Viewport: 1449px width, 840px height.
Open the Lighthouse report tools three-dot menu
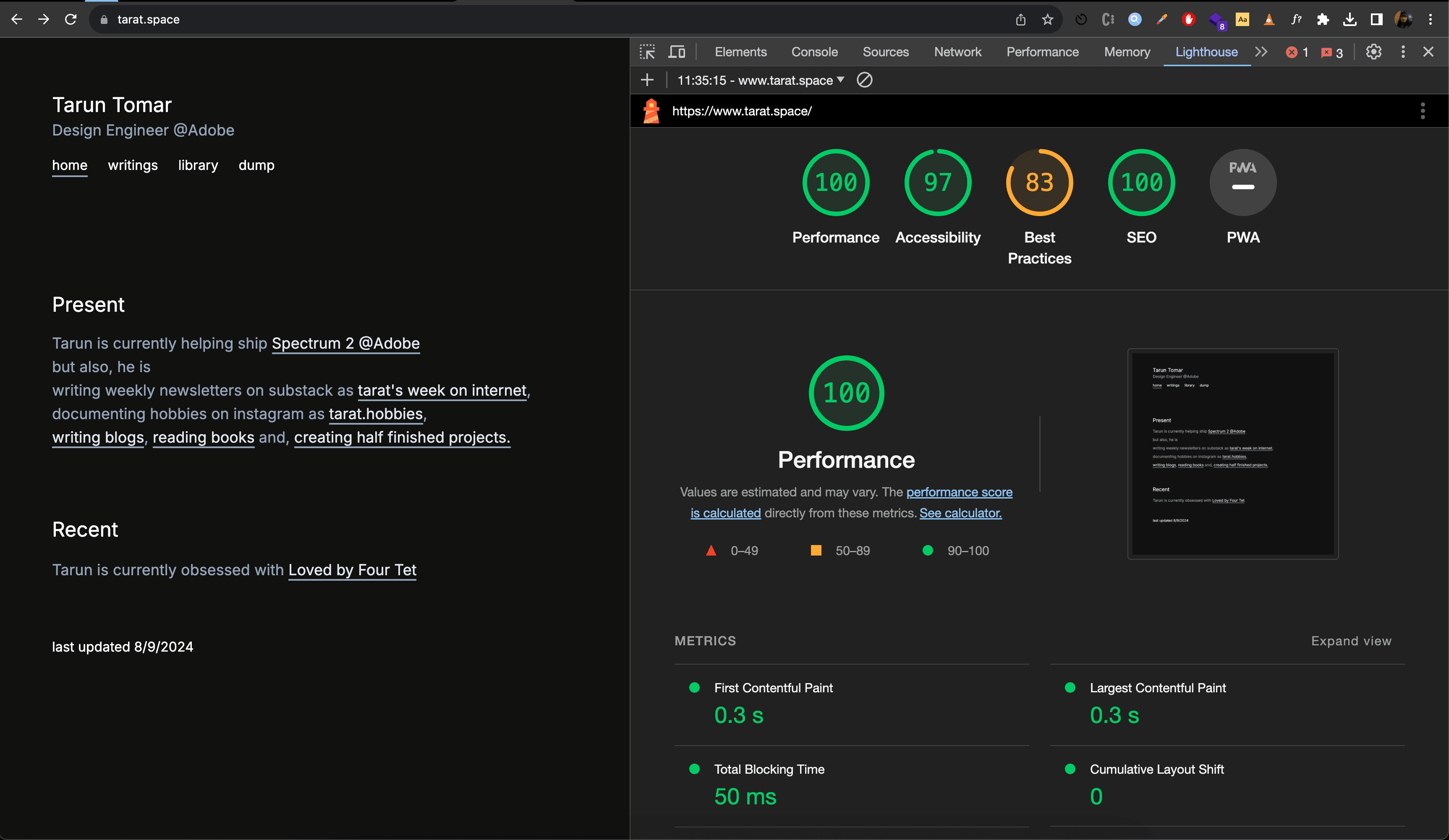(1423, 110)
